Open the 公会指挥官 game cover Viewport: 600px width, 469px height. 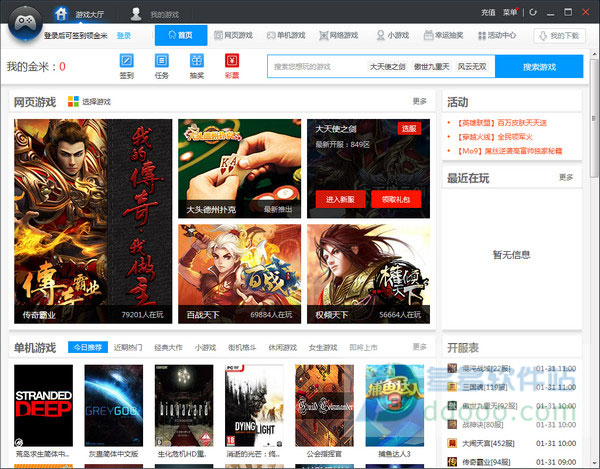(324, 405)
